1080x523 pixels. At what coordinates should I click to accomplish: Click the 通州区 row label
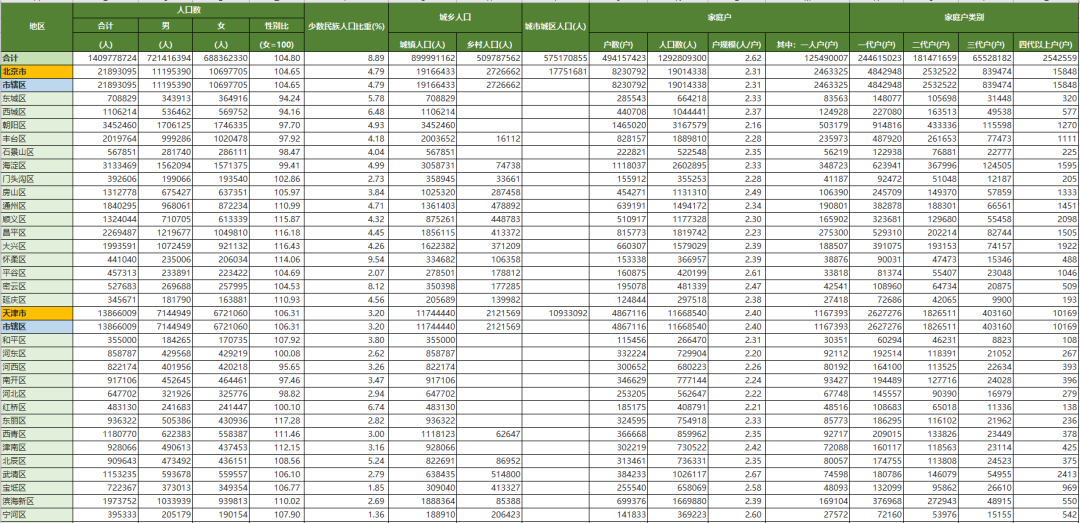click(x=36, y=206)
